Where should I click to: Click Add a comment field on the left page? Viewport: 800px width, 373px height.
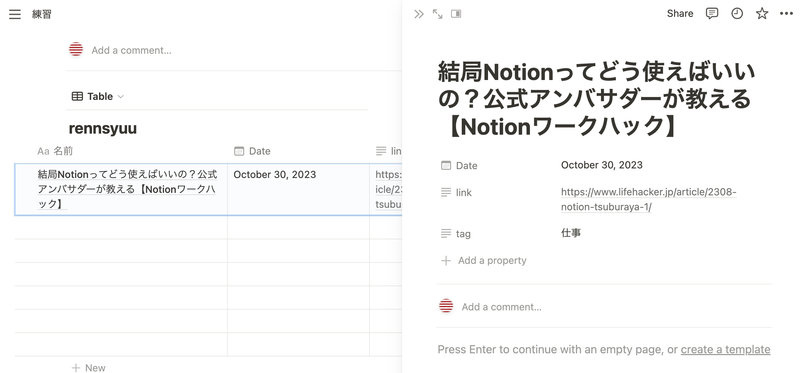pos(132,50)
